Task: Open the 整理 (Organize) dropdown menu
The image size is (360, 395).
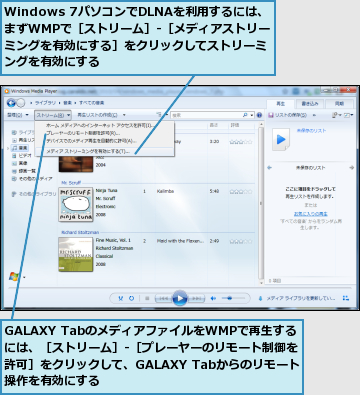Action: [18, 115]
